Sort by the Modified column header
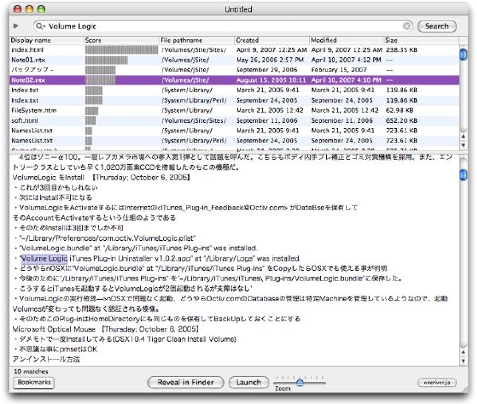The width and height of the screenshot is (477, 404). tap(346, 40)
